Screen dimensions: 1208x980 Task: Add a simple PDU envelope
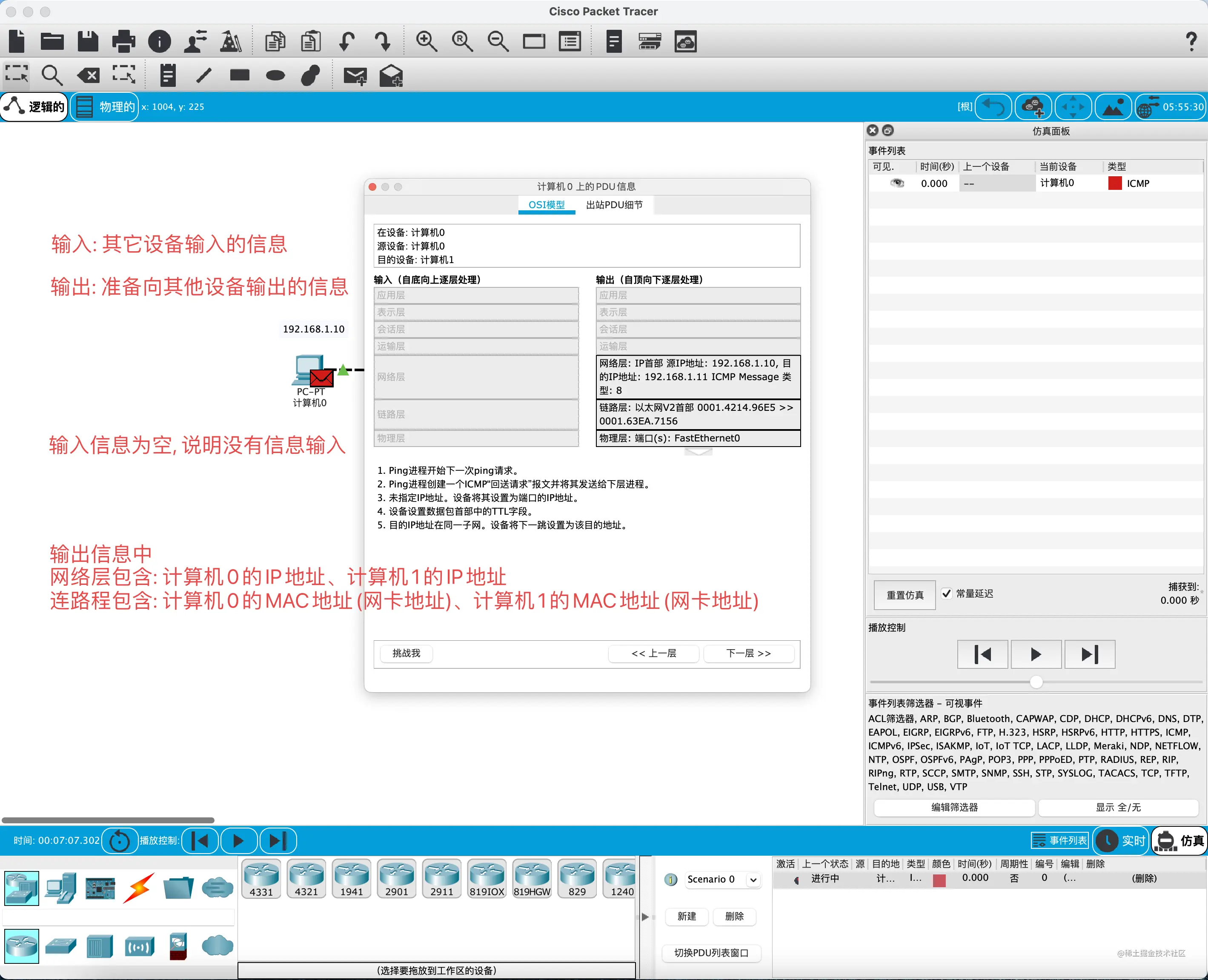point(355,75)
